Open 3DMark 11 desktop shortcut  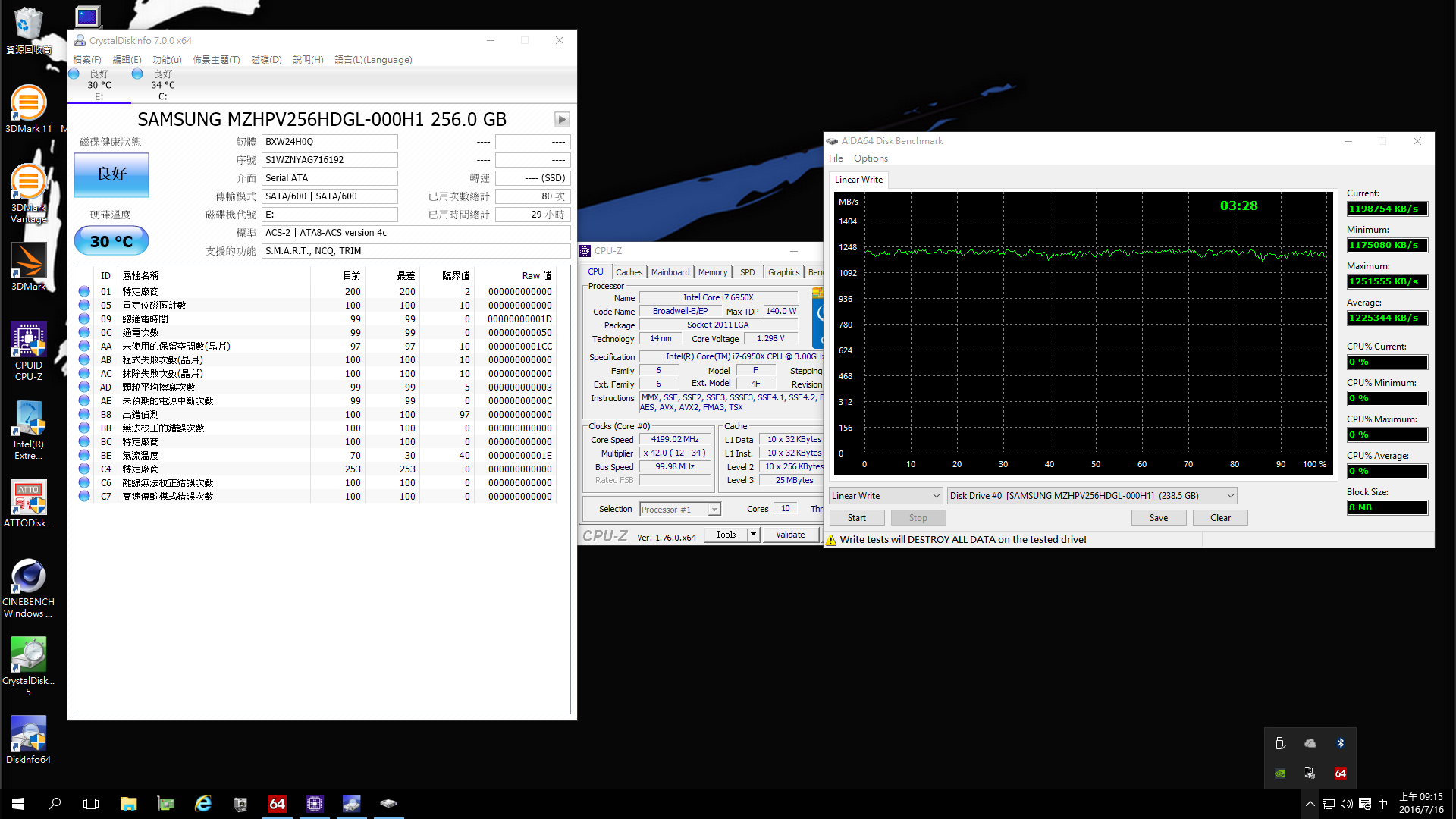click(28, 109)
